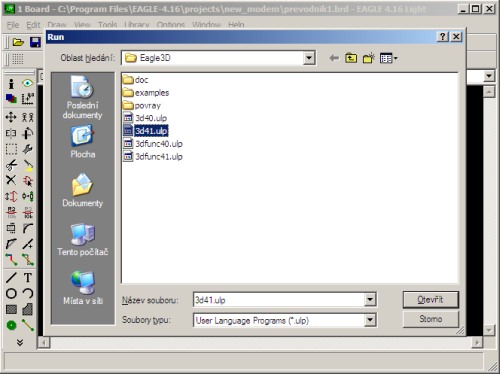Select the Delete X tool

[x=11, y=180]
